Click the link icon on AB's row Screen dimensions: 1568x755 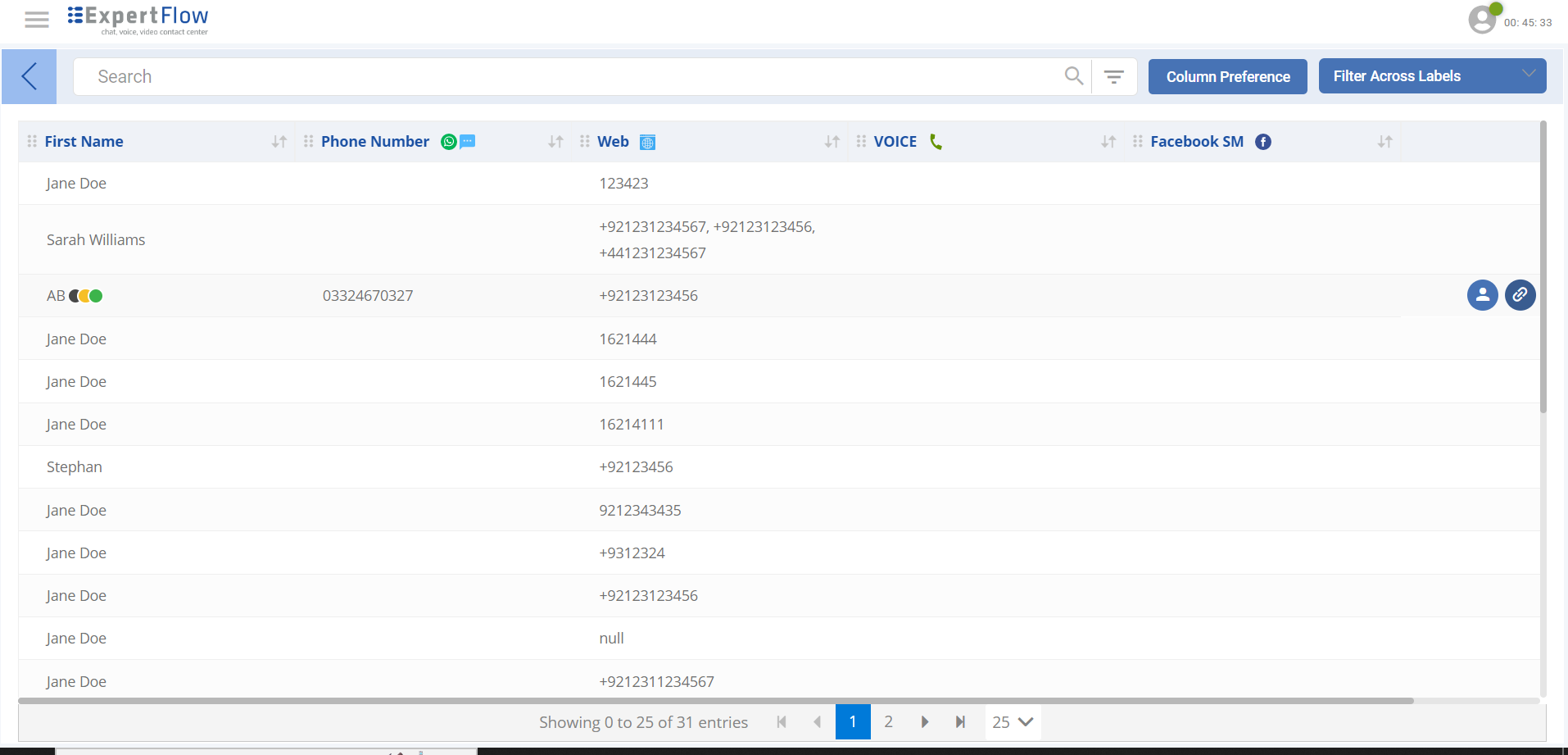tap(1520, 295)
